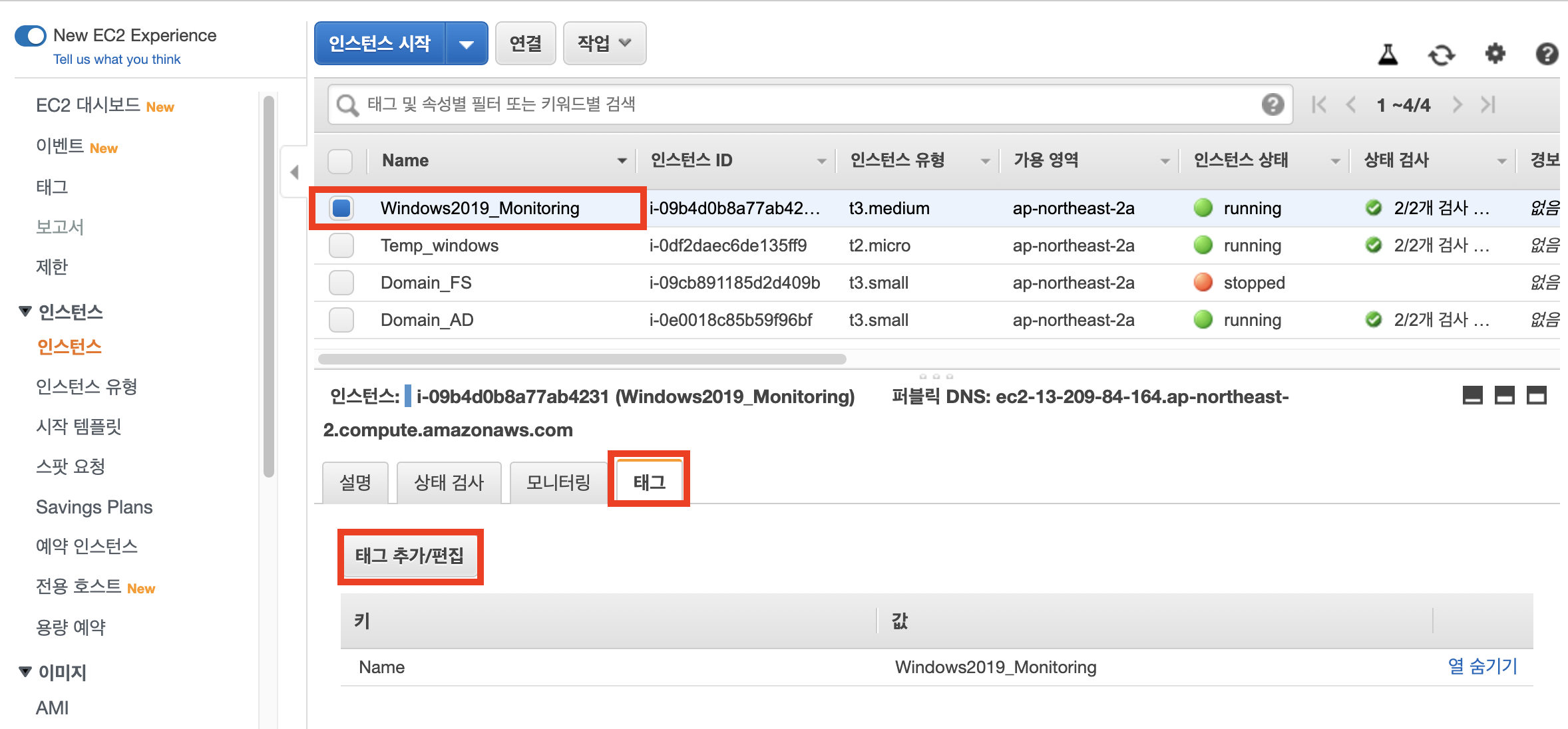Select the Domain_AD instance checkbox

[x=341, y=320]
